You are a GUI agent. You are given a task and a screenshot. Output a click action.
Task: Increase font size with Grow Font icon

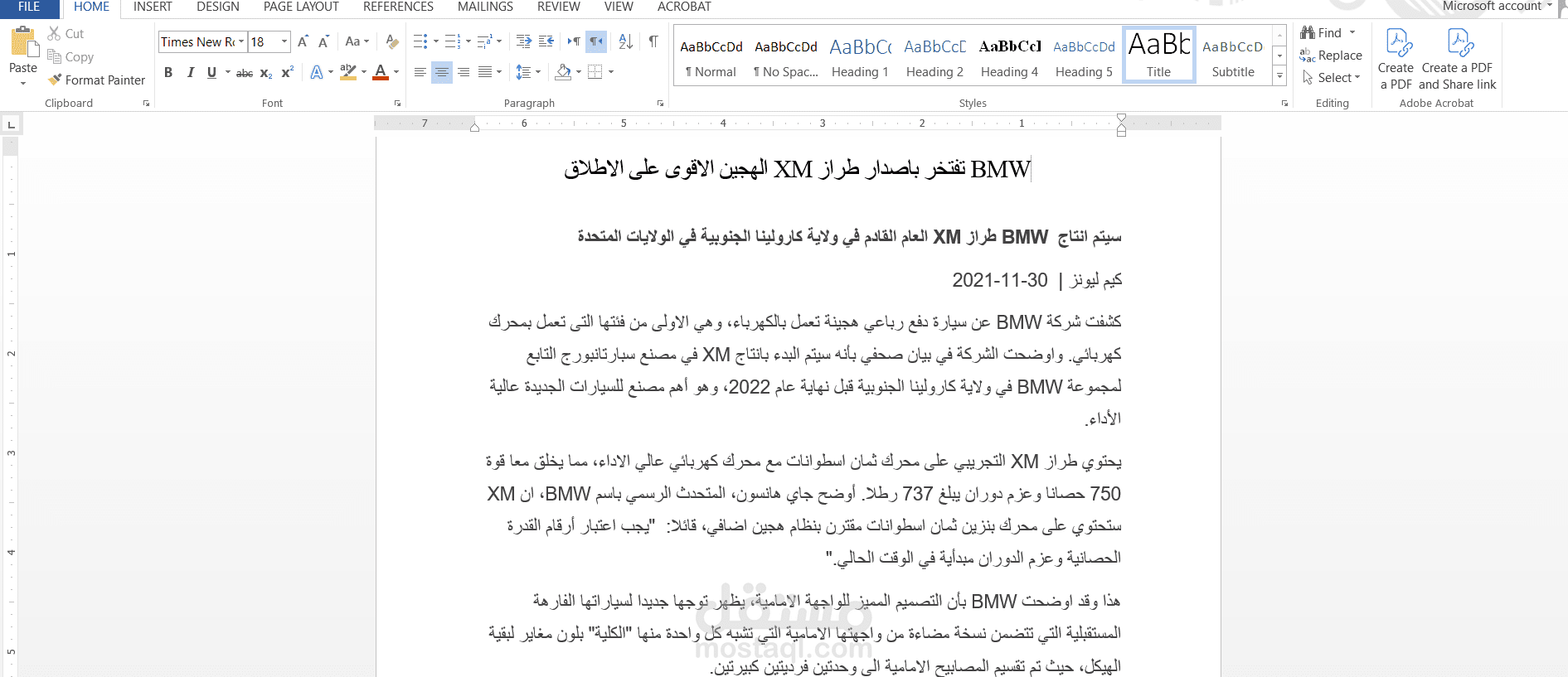click(303, 41)
